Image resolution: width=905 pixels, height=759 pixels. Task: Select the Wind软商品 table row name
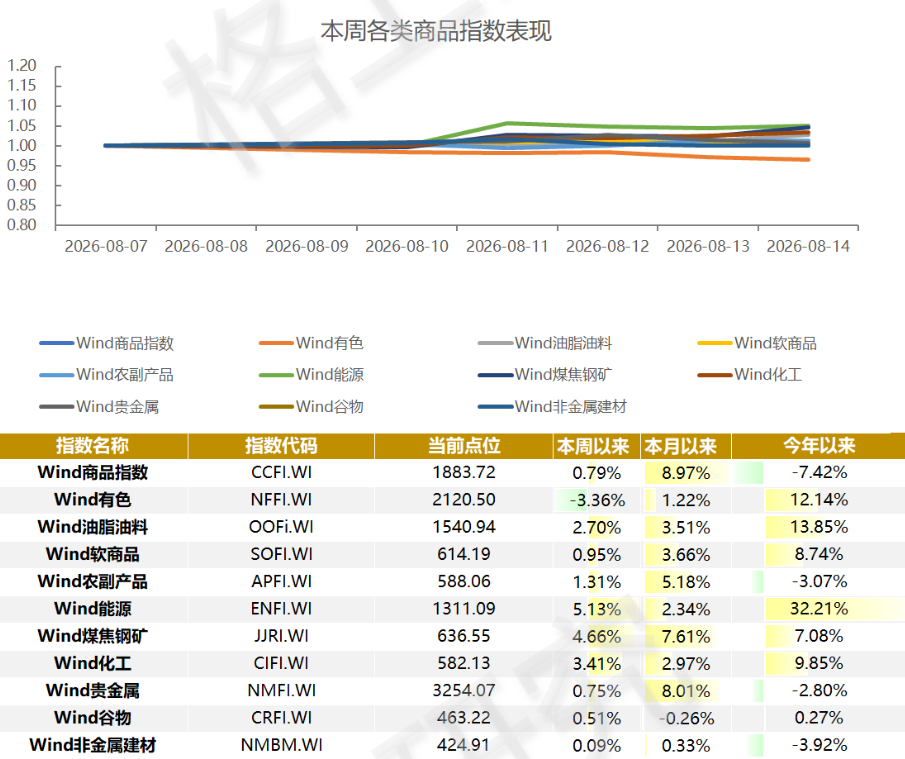[92, 554]
